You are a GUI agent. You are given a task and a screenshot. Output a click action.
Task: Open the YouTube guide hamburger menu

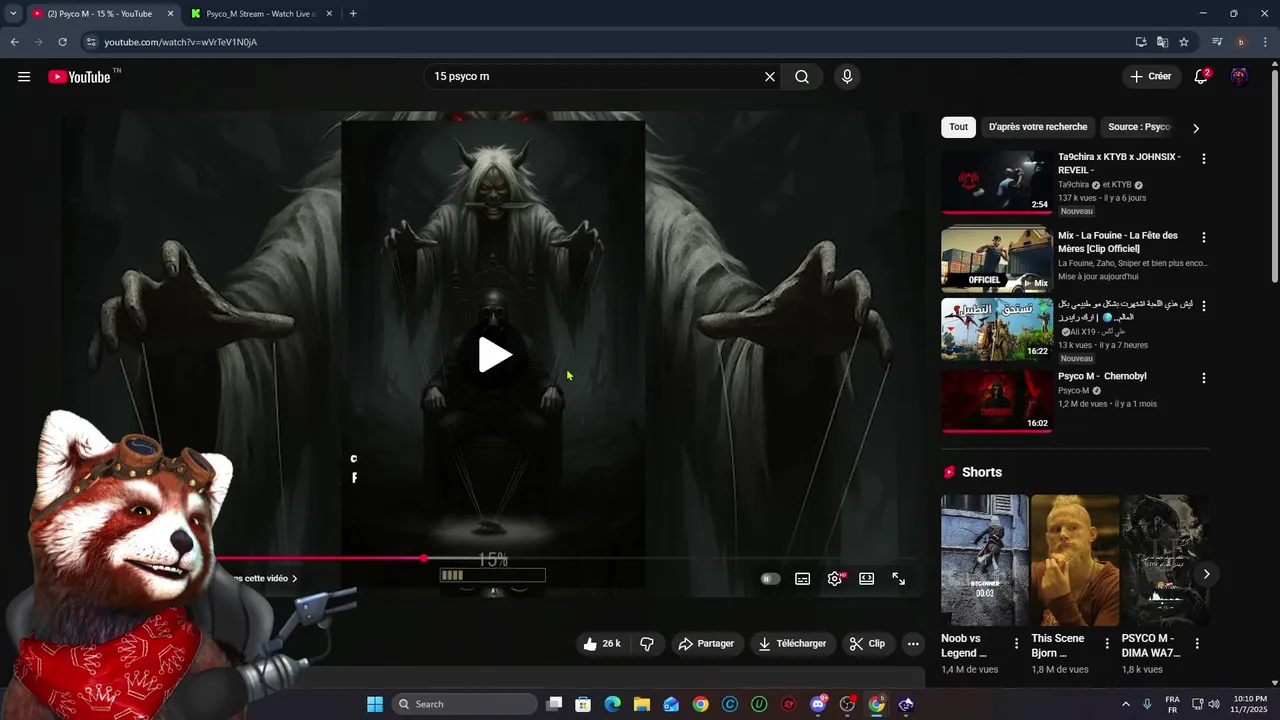pos(24,77)
